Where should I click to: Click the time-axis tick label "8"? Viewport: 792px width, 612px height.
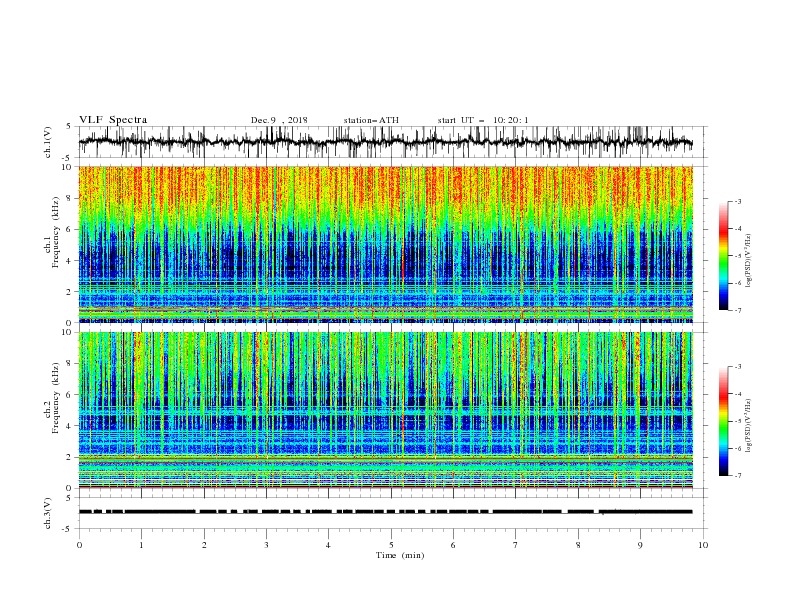click(578, 545)
